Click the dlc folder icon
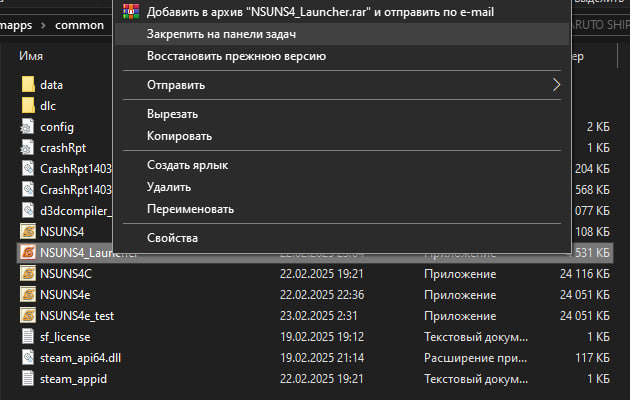The width and height of the screenshot is (630, 400). point(28,106)
